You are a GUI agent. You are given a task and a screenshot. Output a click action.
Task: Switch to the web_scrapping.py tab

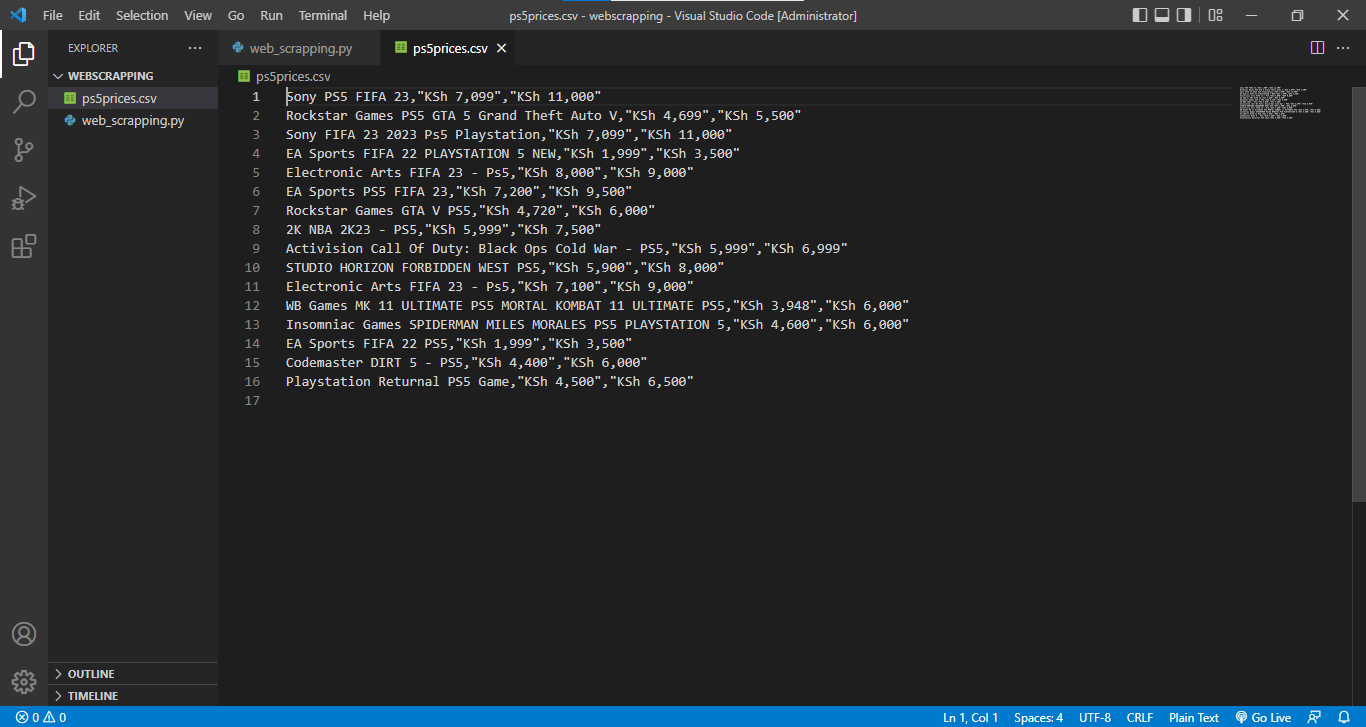click(300, 48)
